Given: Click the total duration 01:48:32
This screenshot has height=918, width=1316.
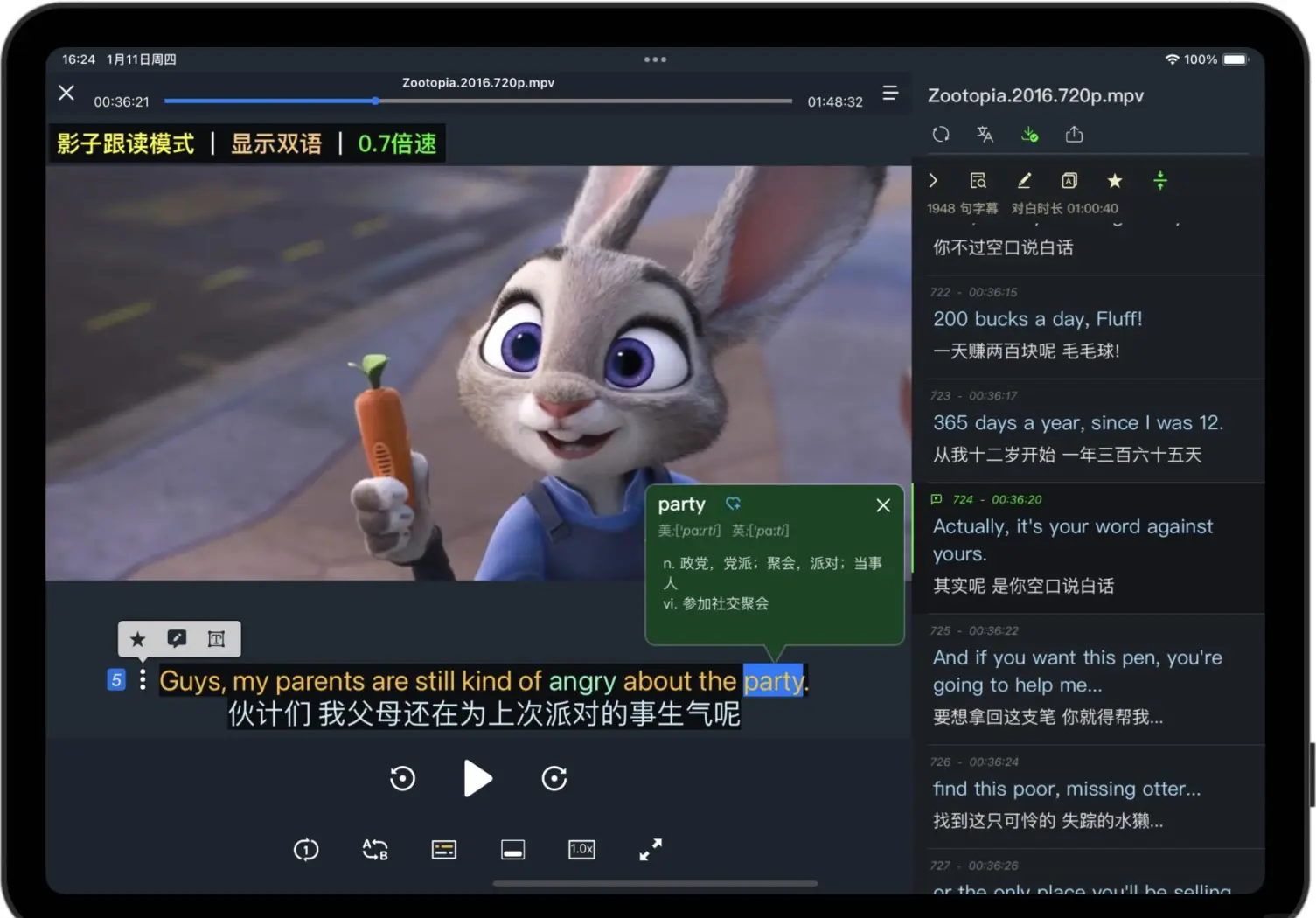Looking at the screenshot, I should click(835, 101).
